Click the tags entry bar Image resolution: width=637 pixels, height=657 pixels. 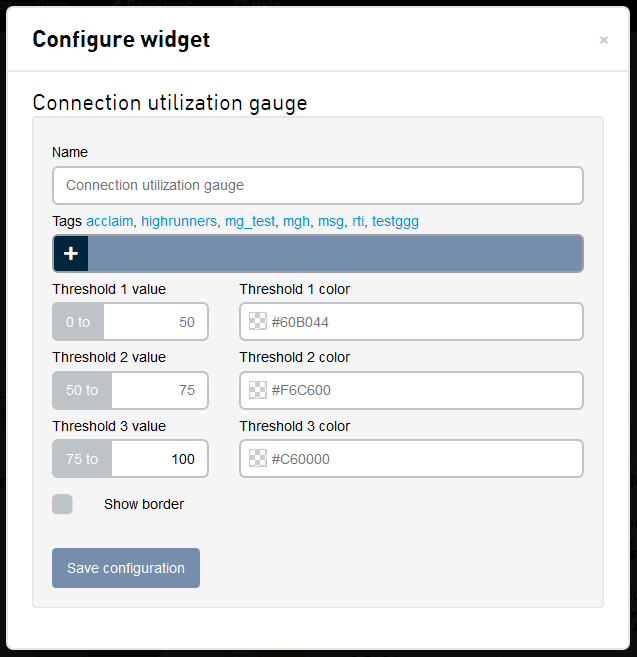335,254
